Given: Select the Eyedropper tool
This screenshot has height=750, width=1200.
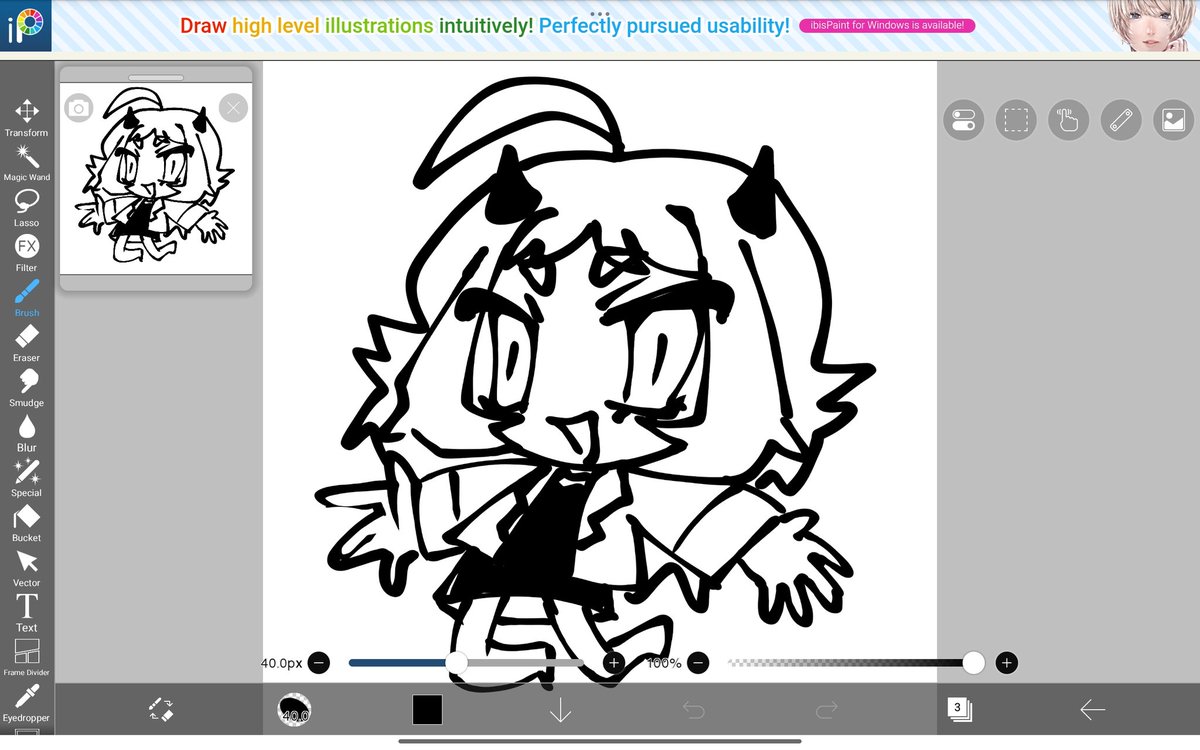Looking at the screenshot, I should 26,703.
